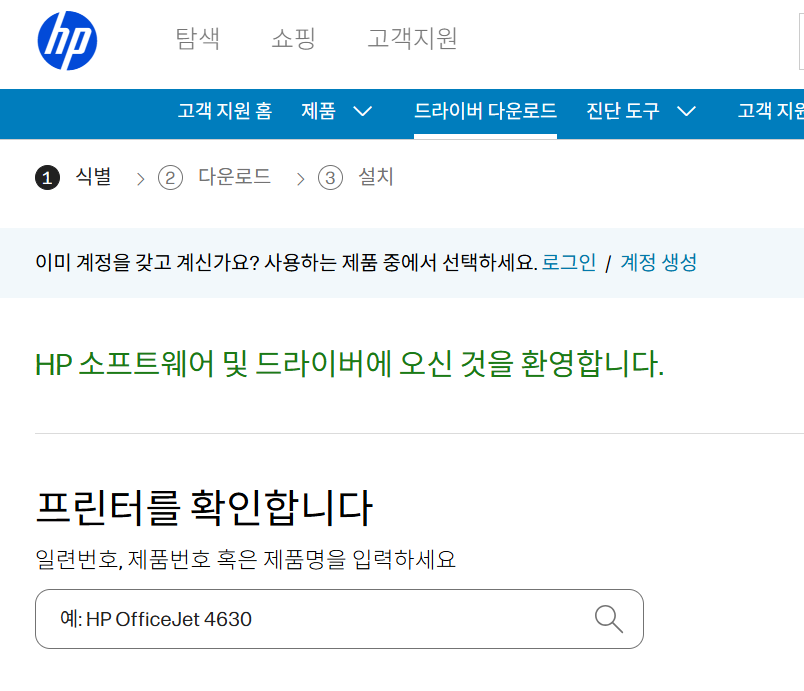
Task: Click step 1 circle icon for 식별
Action: point(47,178)
